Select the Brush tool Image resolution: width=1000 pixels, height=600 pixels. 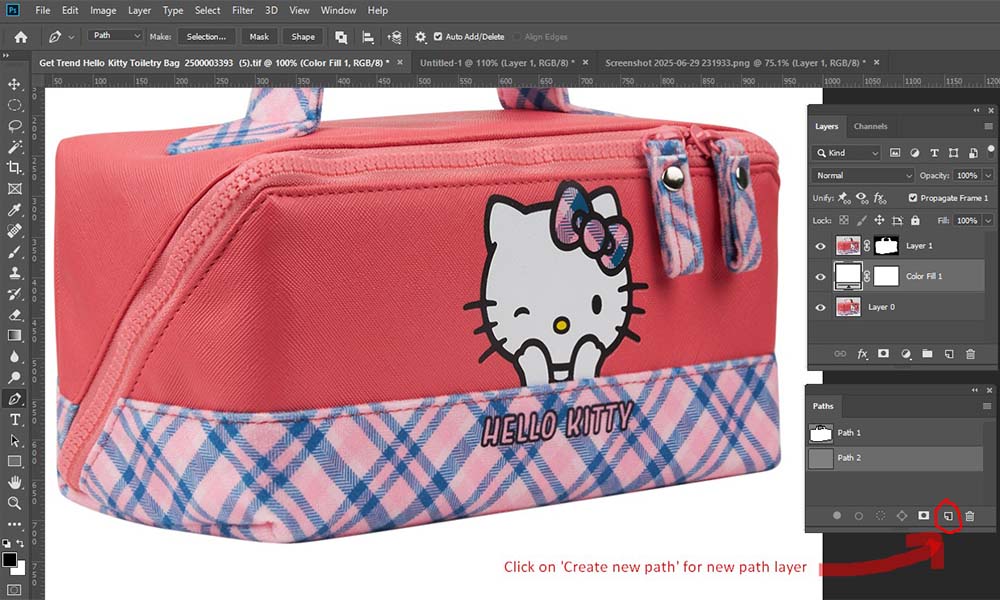[14, 252]
